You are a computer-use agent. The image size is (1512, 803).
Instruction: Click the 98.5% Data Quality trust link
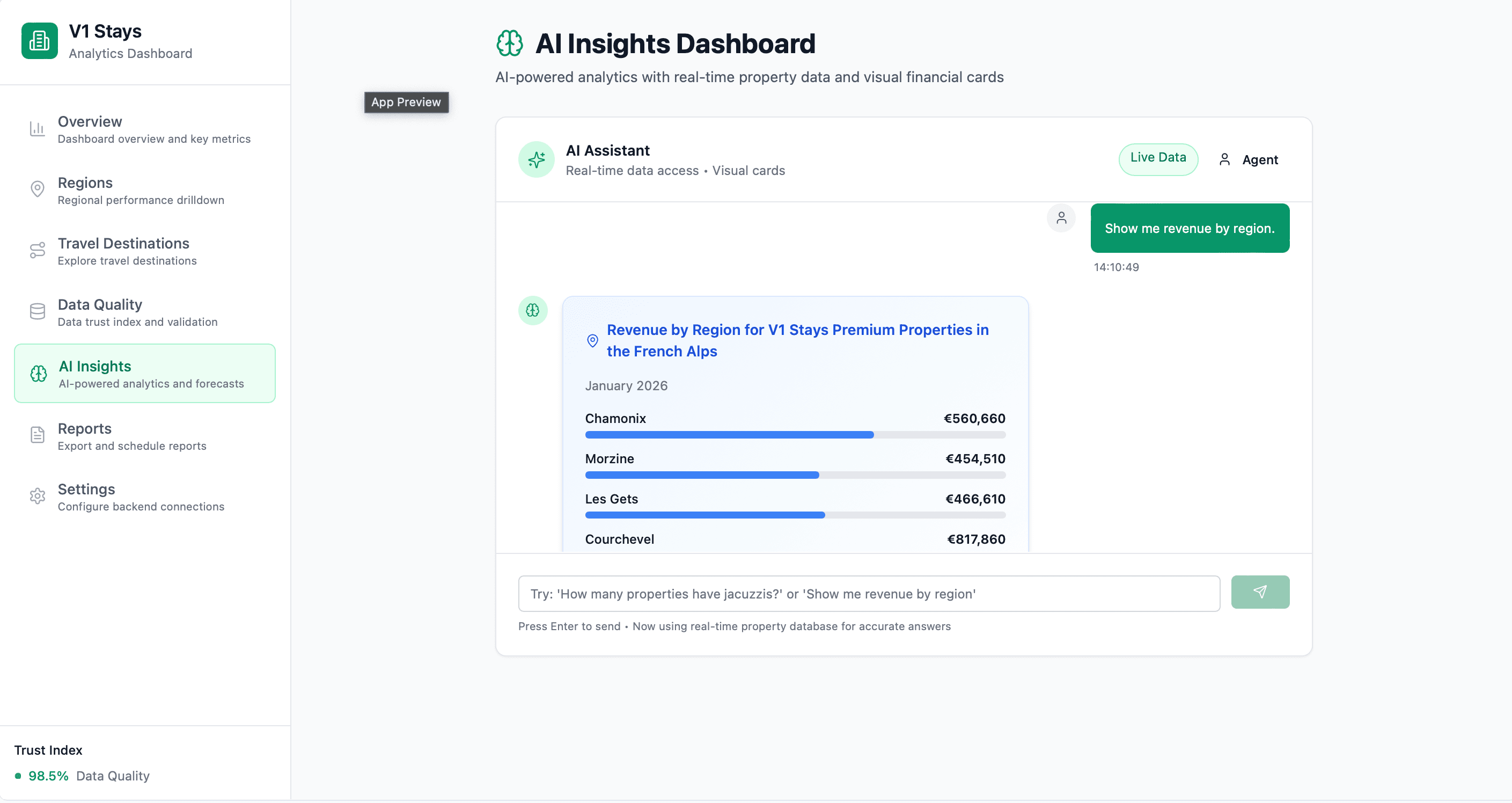tap(82, 776)
